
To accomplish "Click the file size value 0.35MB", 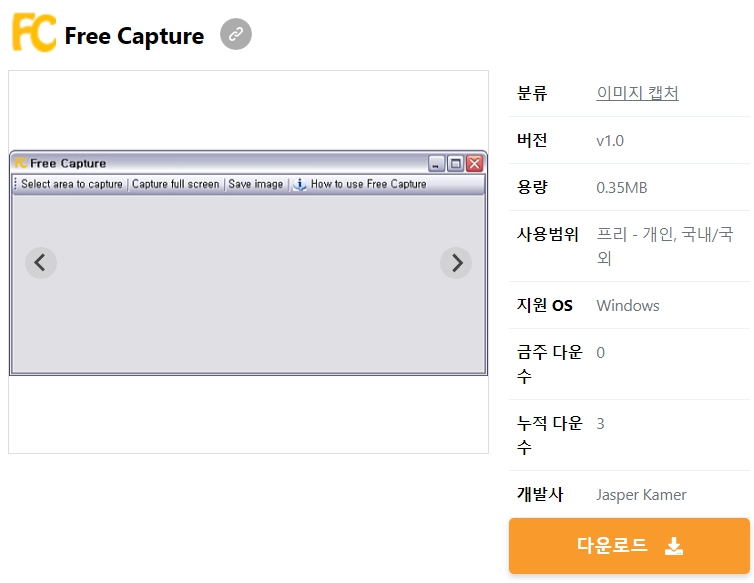I will click(x=622, y=188).
